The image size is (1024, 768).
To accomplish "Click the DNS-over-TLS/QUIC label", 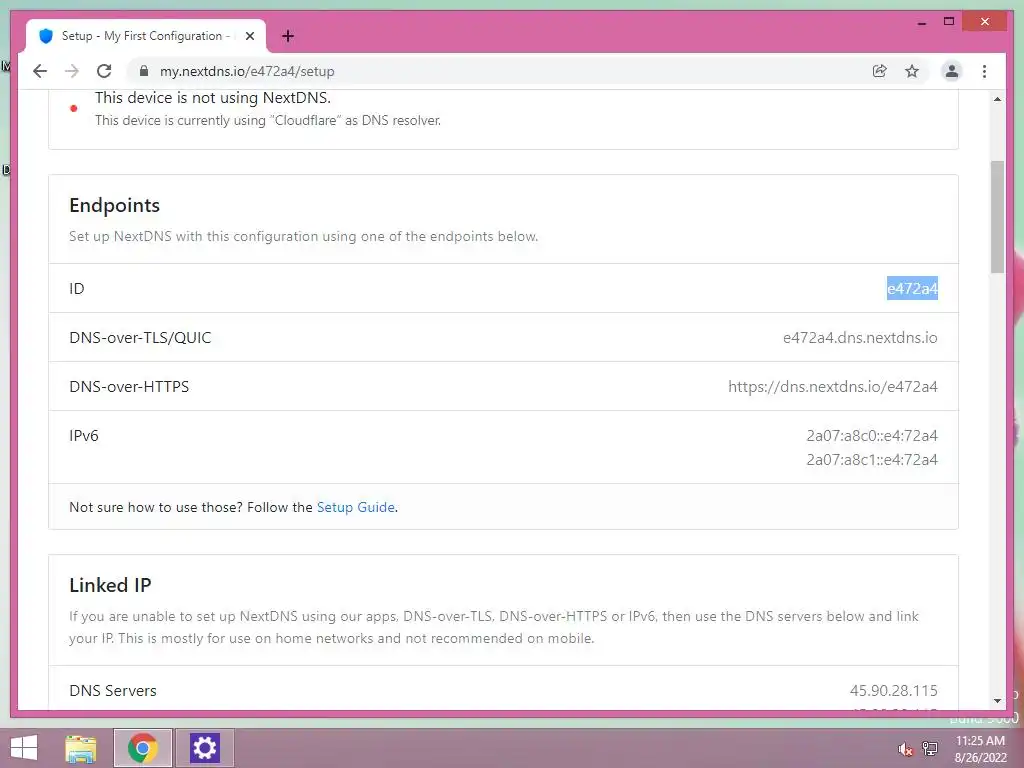I will pyautogui.click(x=140, y=338).
